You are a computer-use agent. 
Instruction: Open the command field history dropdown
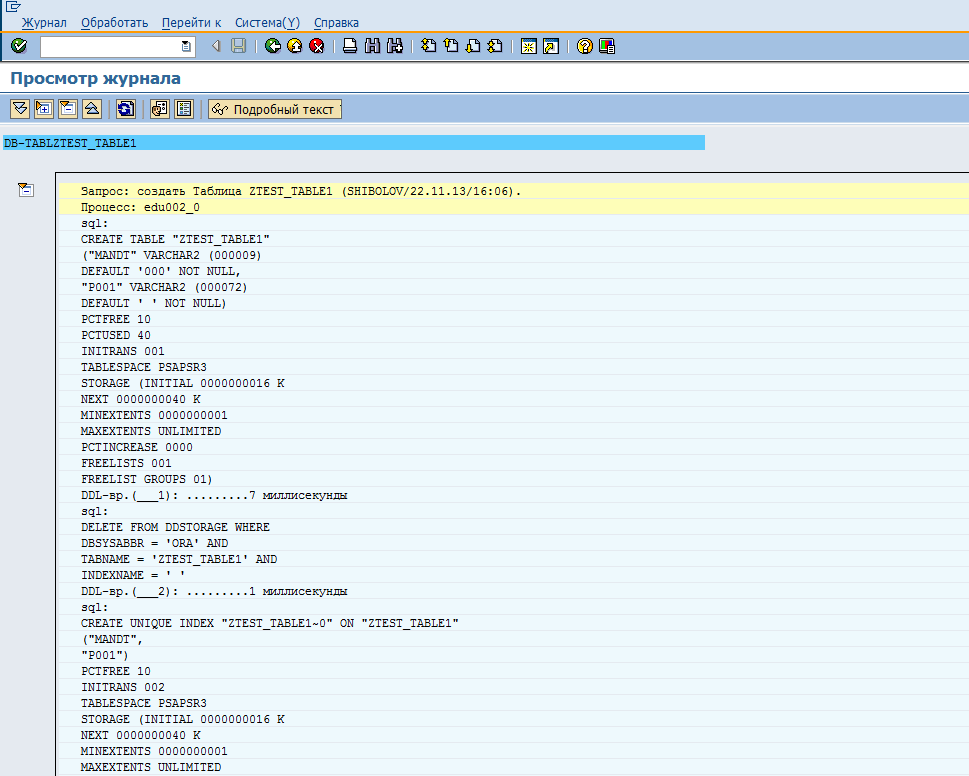[186, 46]
